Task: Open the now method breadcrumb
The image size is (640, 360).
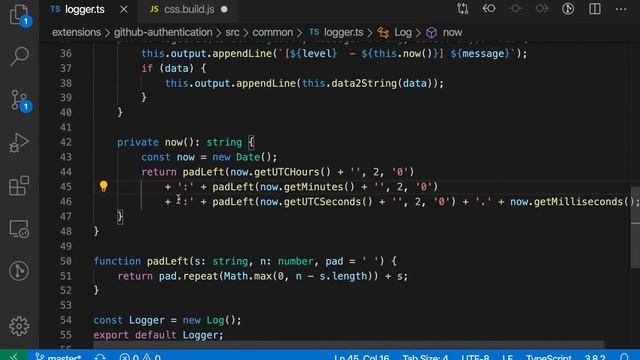Action: coord(444,32)
